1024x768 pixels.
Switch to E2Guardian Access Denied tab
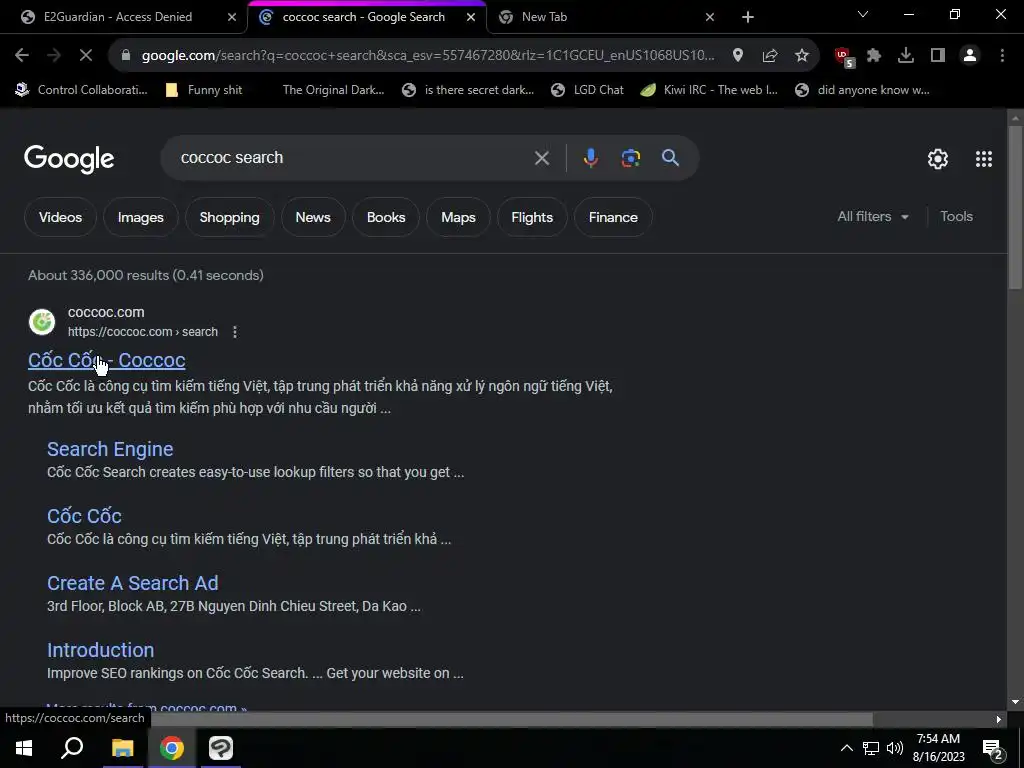point(118,17)
